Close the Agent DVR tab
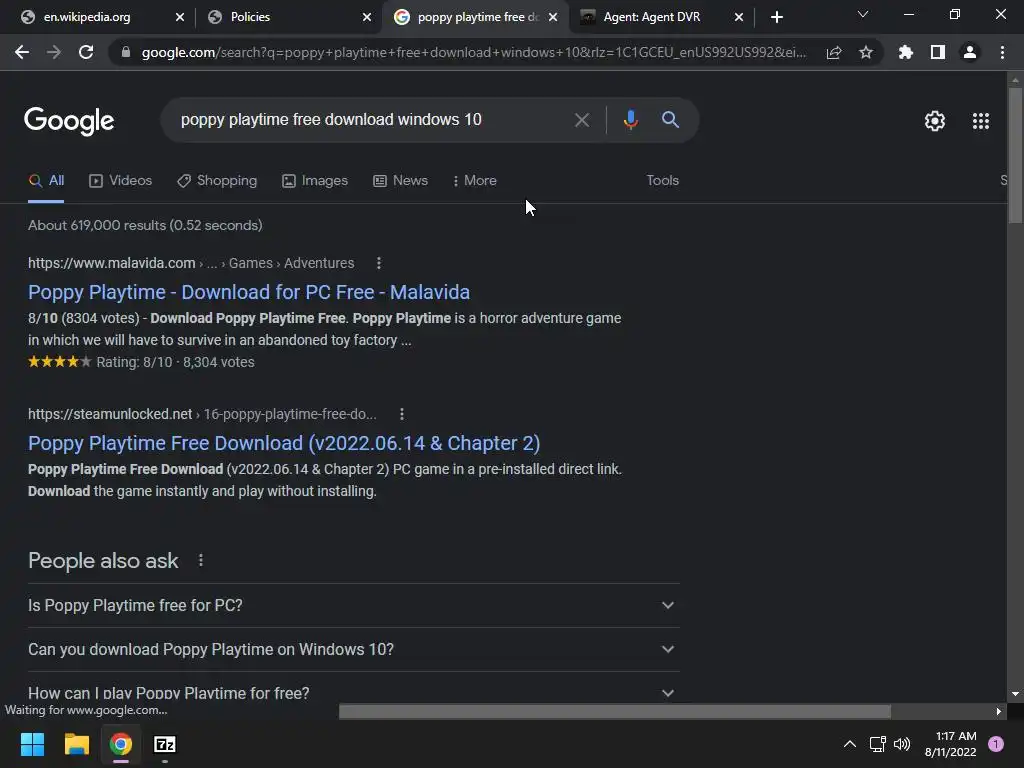 739,17
